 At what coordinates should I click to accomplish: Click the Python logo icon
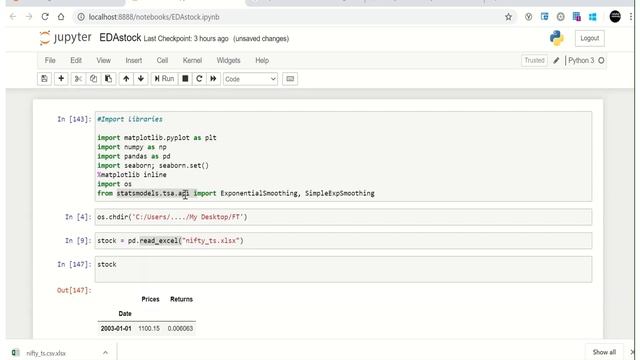556,38
